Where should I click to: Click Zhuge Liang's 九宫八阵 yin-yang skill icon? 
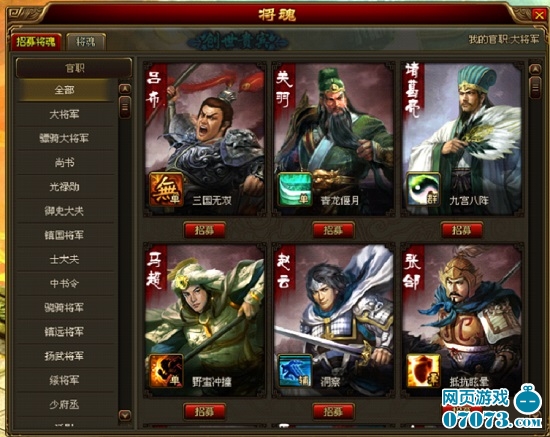pos(423,189)
